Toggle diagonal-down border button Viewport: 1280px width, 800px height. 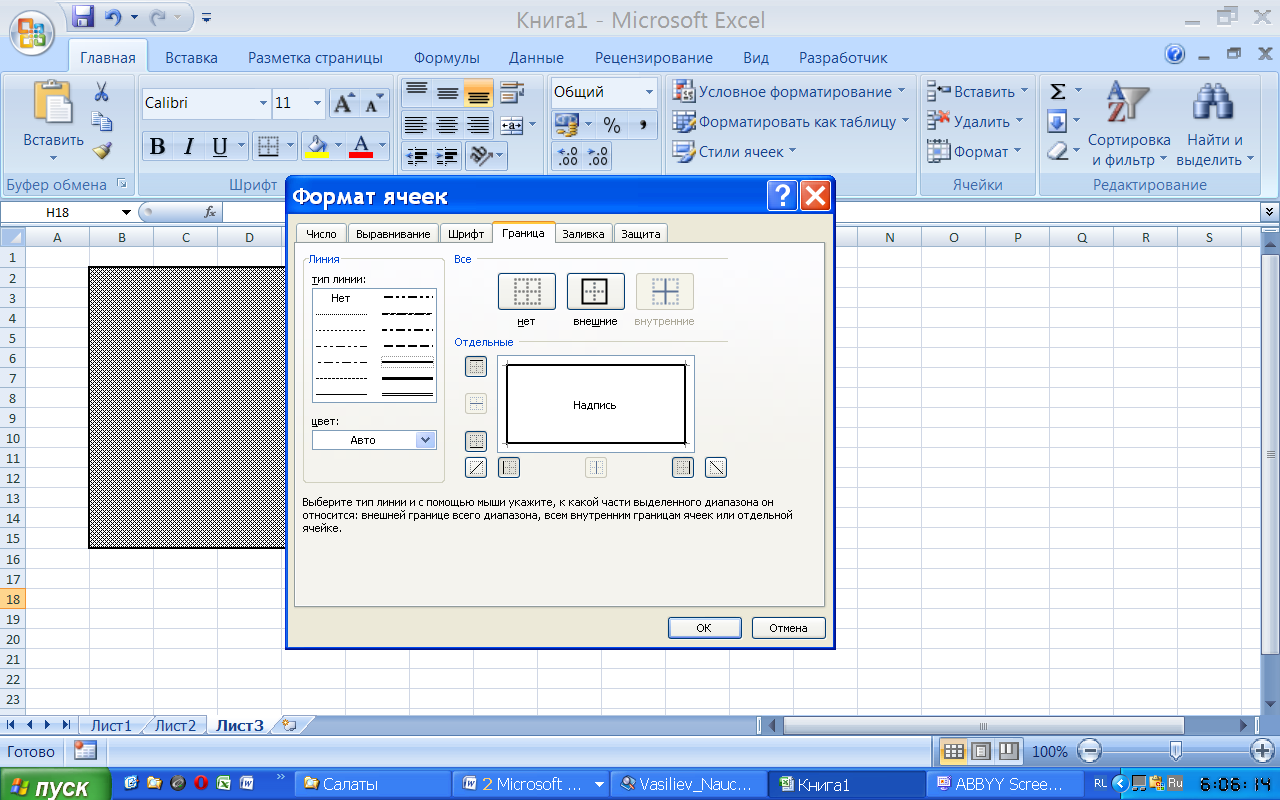(x=716, y=467)
